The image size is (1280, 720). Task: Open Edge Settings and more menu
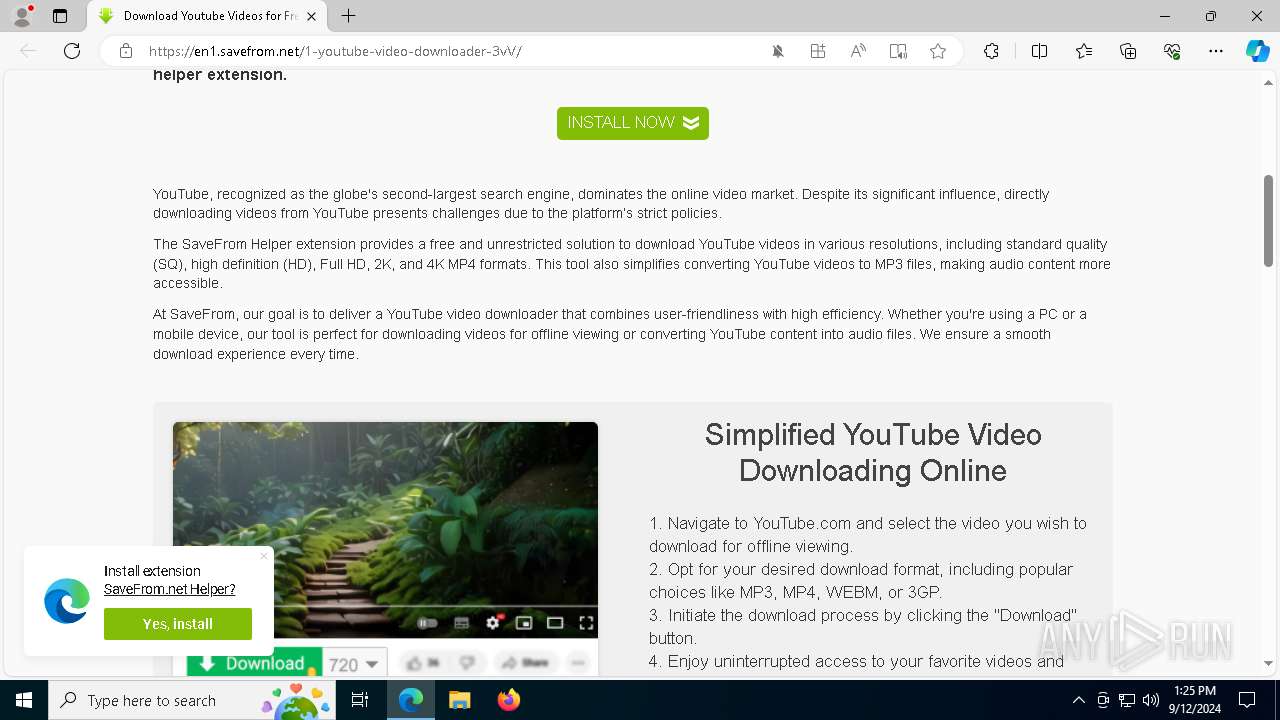click(x=1216, y=51)
